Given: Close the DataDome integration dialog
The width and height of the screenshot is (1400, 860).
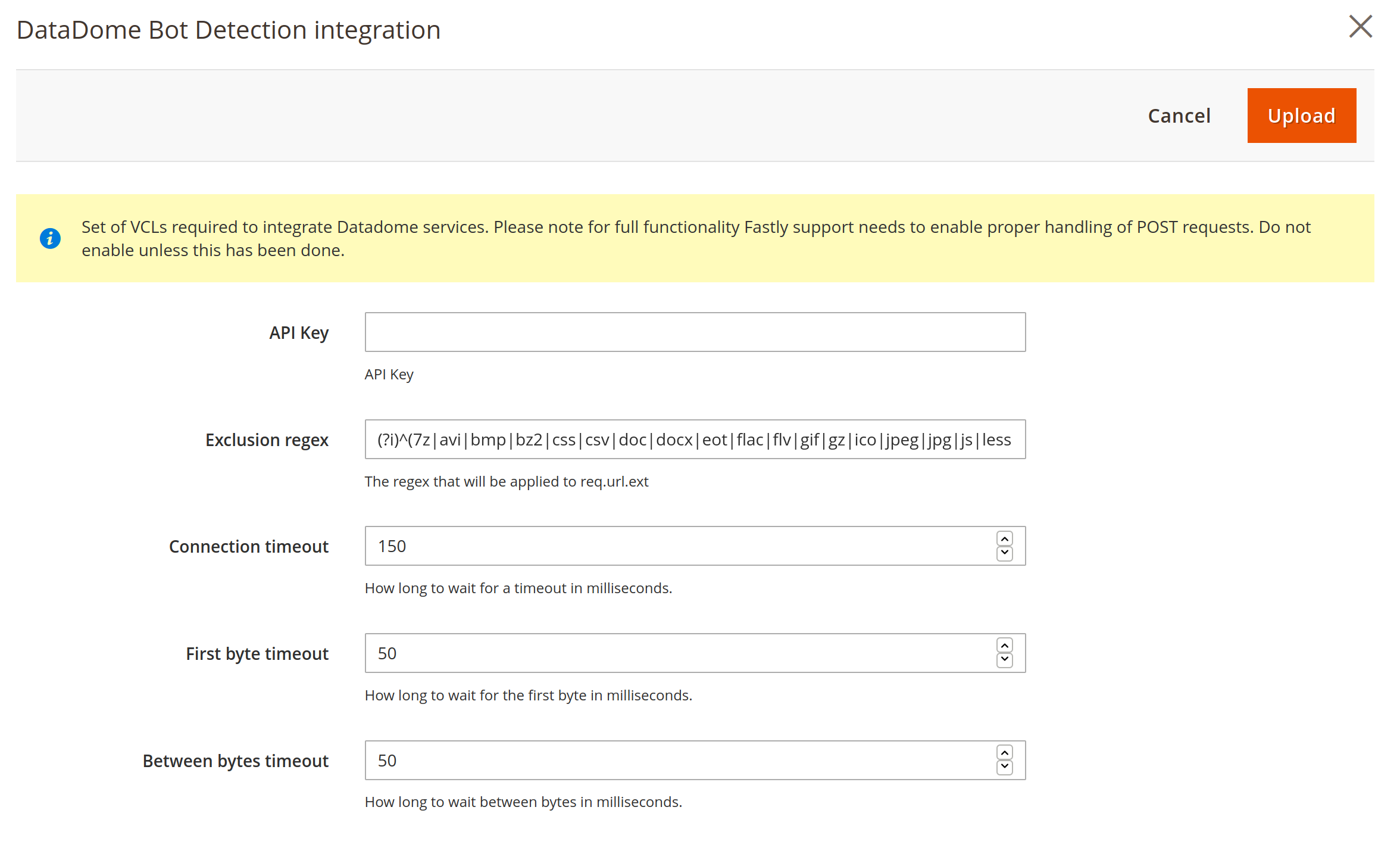Looking at the screenshot, I should pos(1360,27).
